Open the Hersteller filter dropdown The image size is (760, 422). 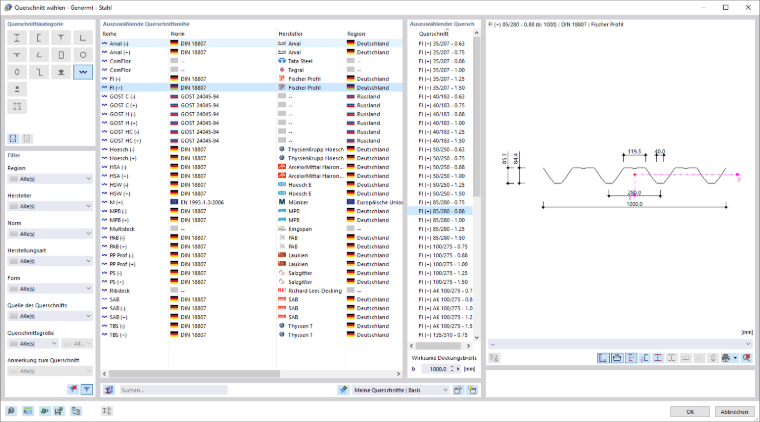coord(50,206)
